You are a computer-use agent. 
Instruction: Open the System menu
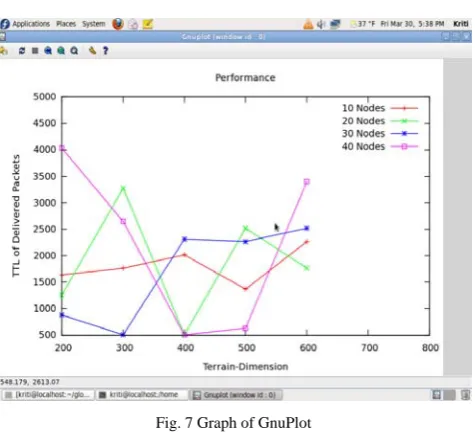(94, 24)
